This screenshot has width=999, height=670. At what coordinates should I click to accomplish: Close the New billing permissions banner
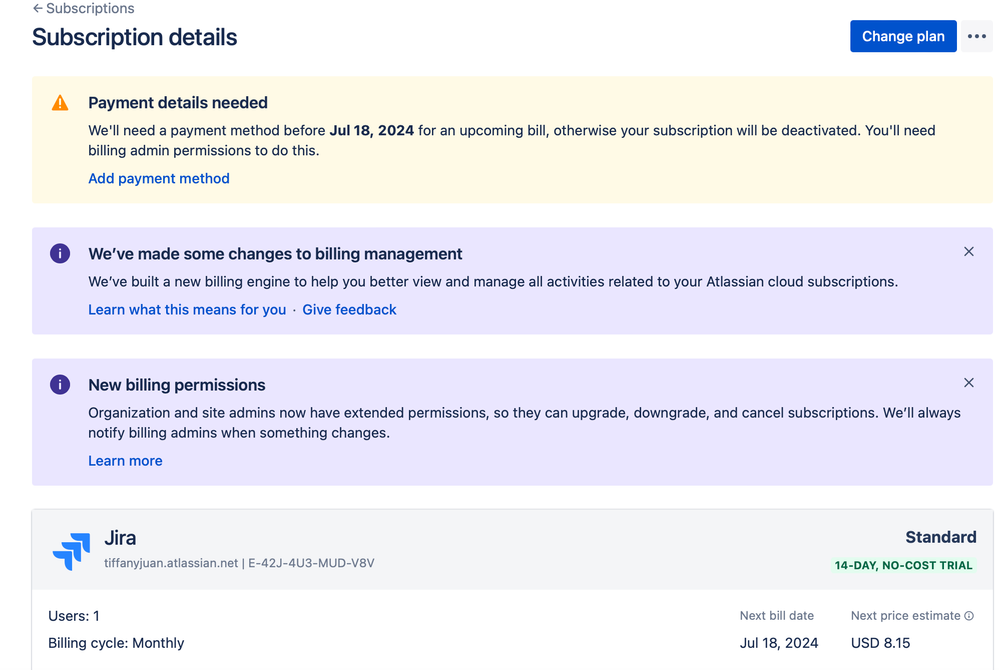[968, 383]
